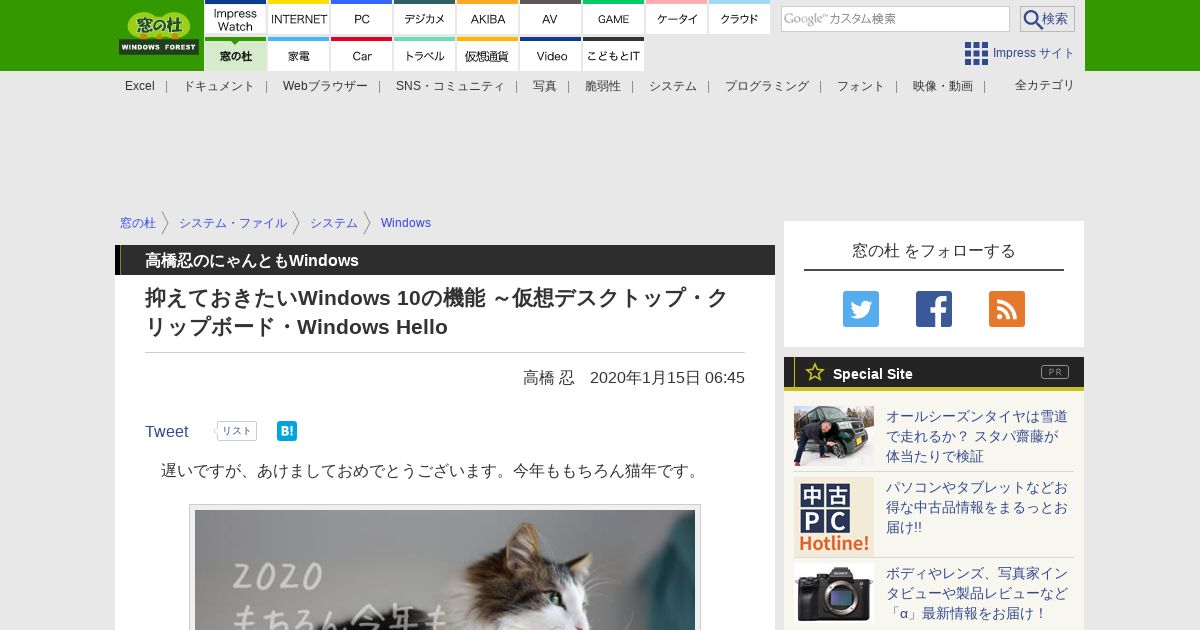The image size is (1200, 630).
Task: Click the Tweet link
Action: tap(167, 431)
